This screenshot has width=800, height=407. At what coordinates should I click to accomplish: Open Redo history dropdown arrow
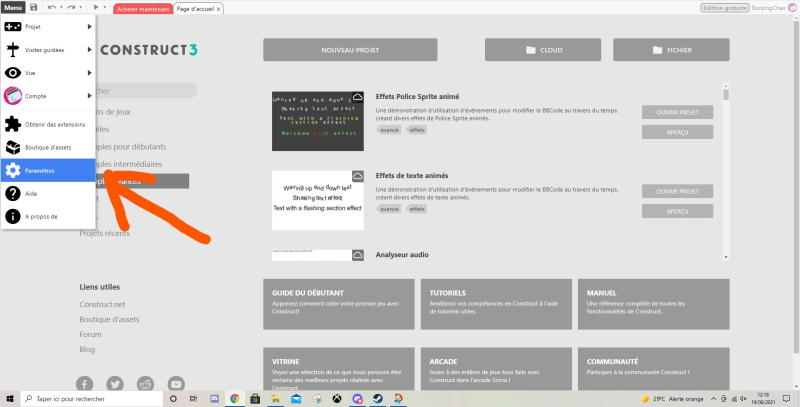point(81,8)
